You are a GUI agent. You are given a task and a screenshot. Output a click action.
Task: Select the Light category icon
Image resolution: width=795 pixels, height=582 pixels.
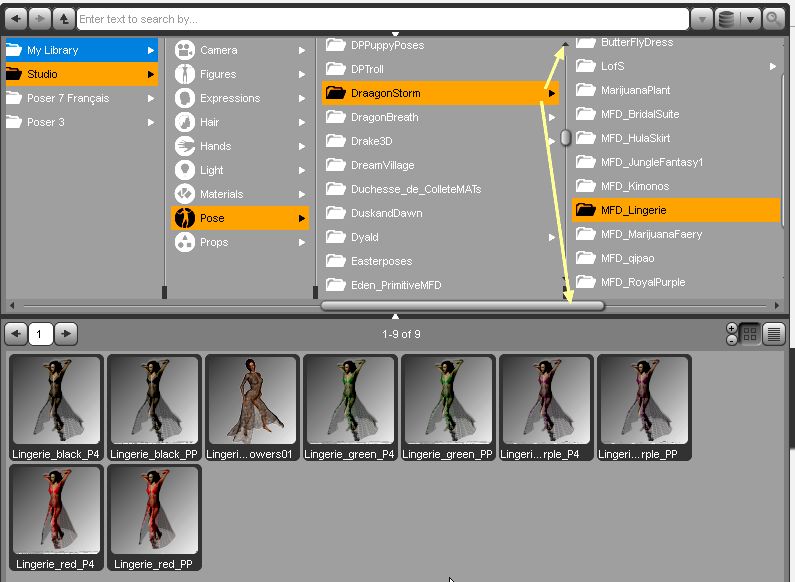[x=185, y=170]
